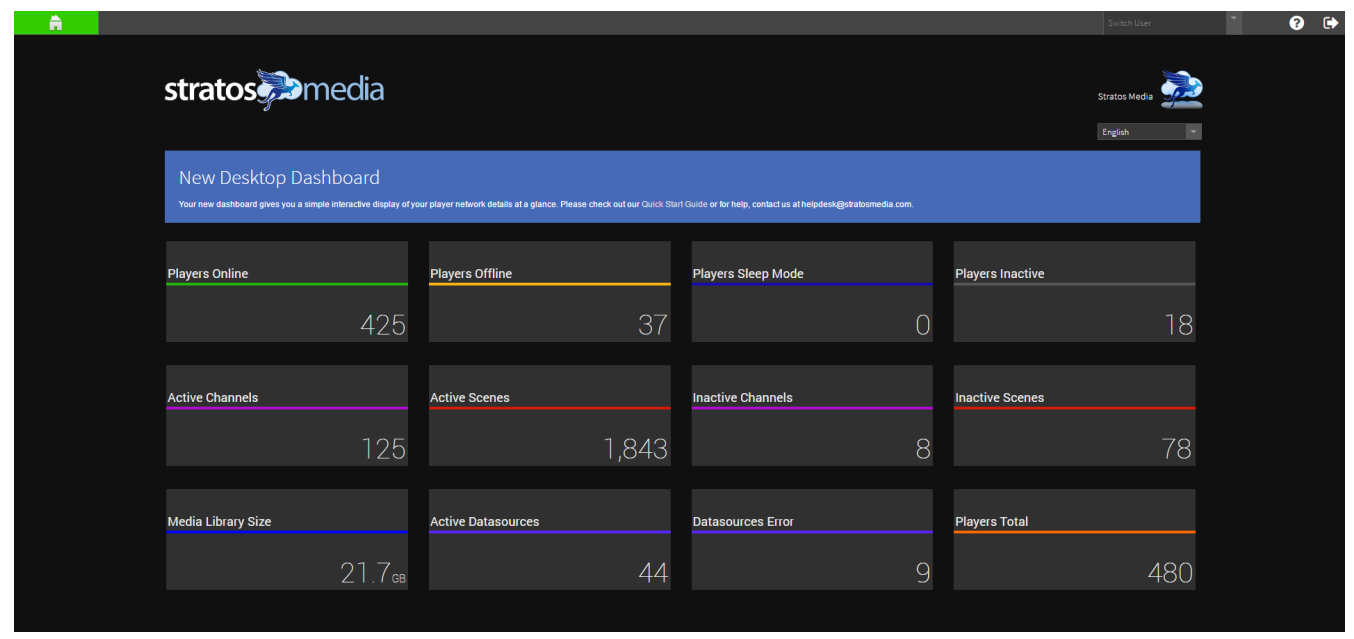Open the Active Datasources tile

coord(550,539)
